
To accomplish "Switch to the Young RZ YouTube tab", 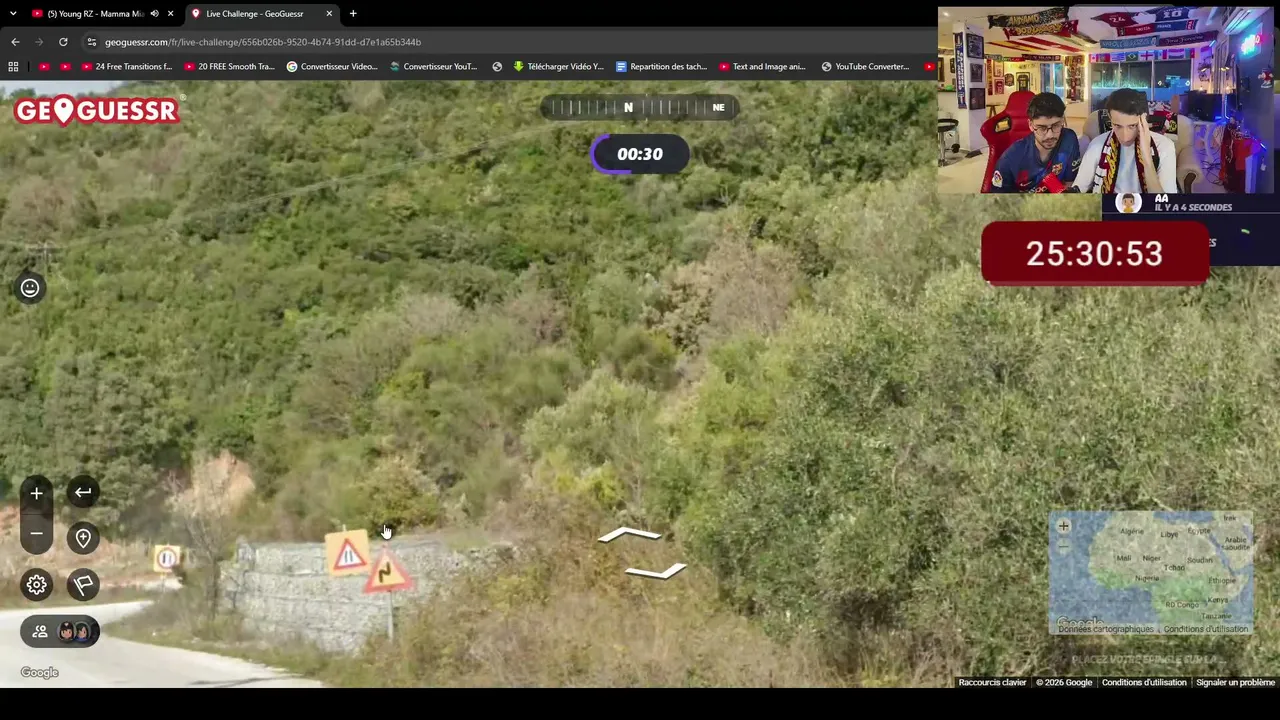I will click(96, 14).
